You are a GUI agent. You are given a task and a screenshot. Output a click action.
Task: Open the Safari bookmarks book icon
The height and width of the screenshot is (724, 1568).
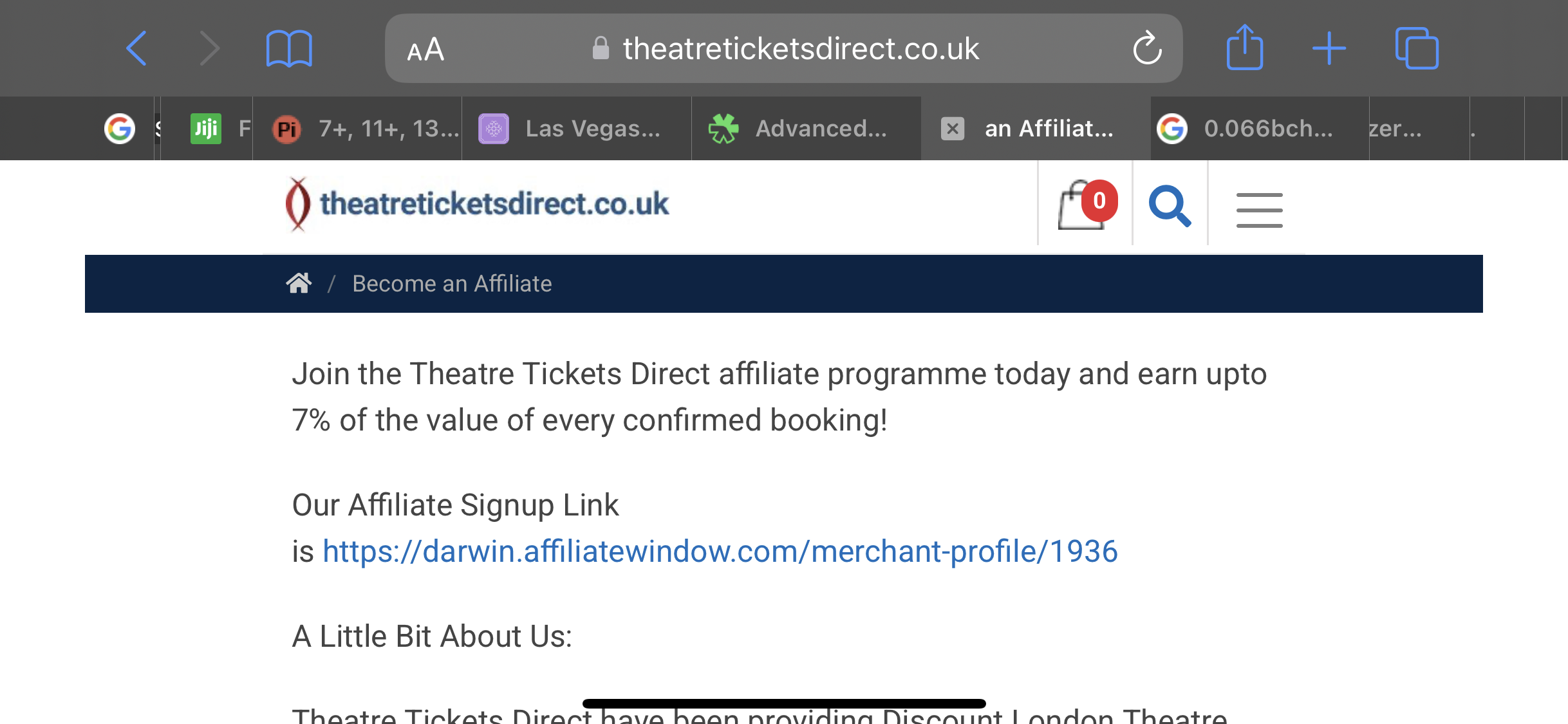289,49
